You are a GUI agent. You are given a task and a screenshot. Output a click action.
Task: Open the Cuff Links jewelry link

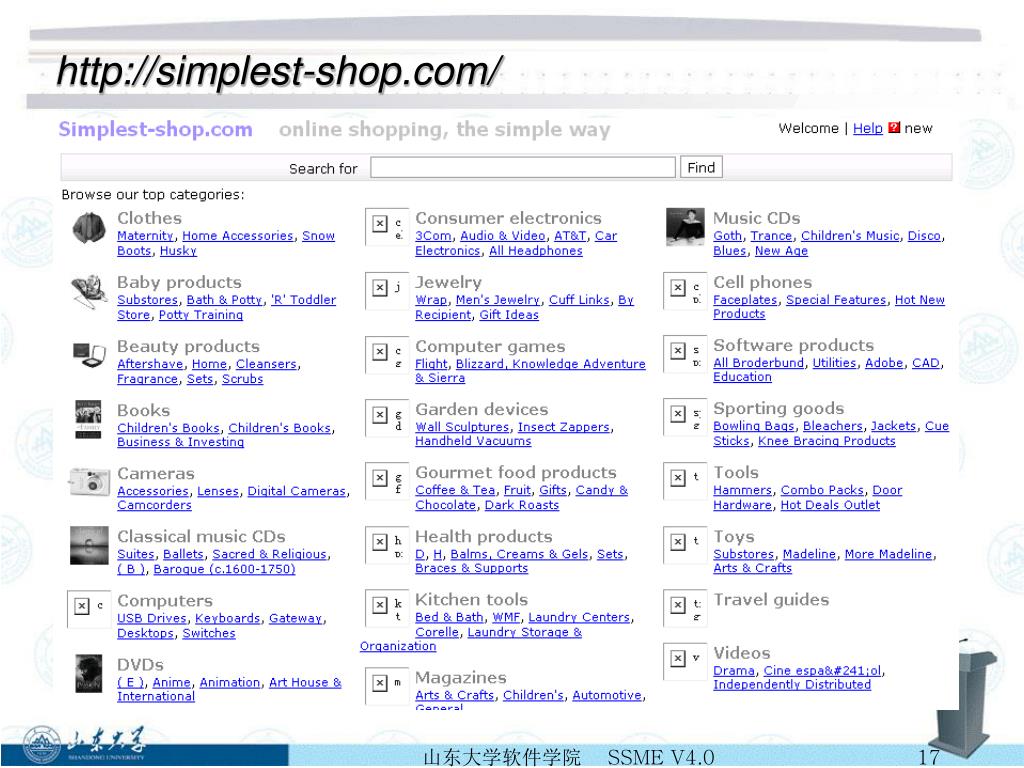coord(579,300)
